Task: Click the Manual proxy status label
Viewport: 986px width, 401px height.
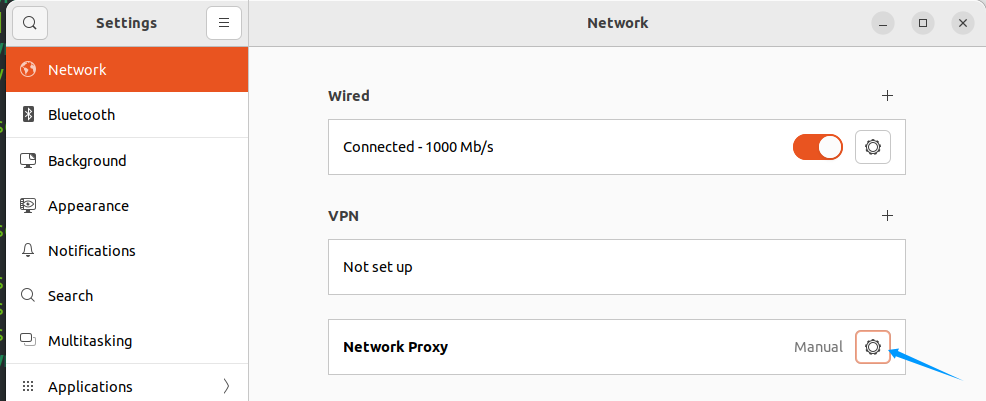Action: click(818, 347)
